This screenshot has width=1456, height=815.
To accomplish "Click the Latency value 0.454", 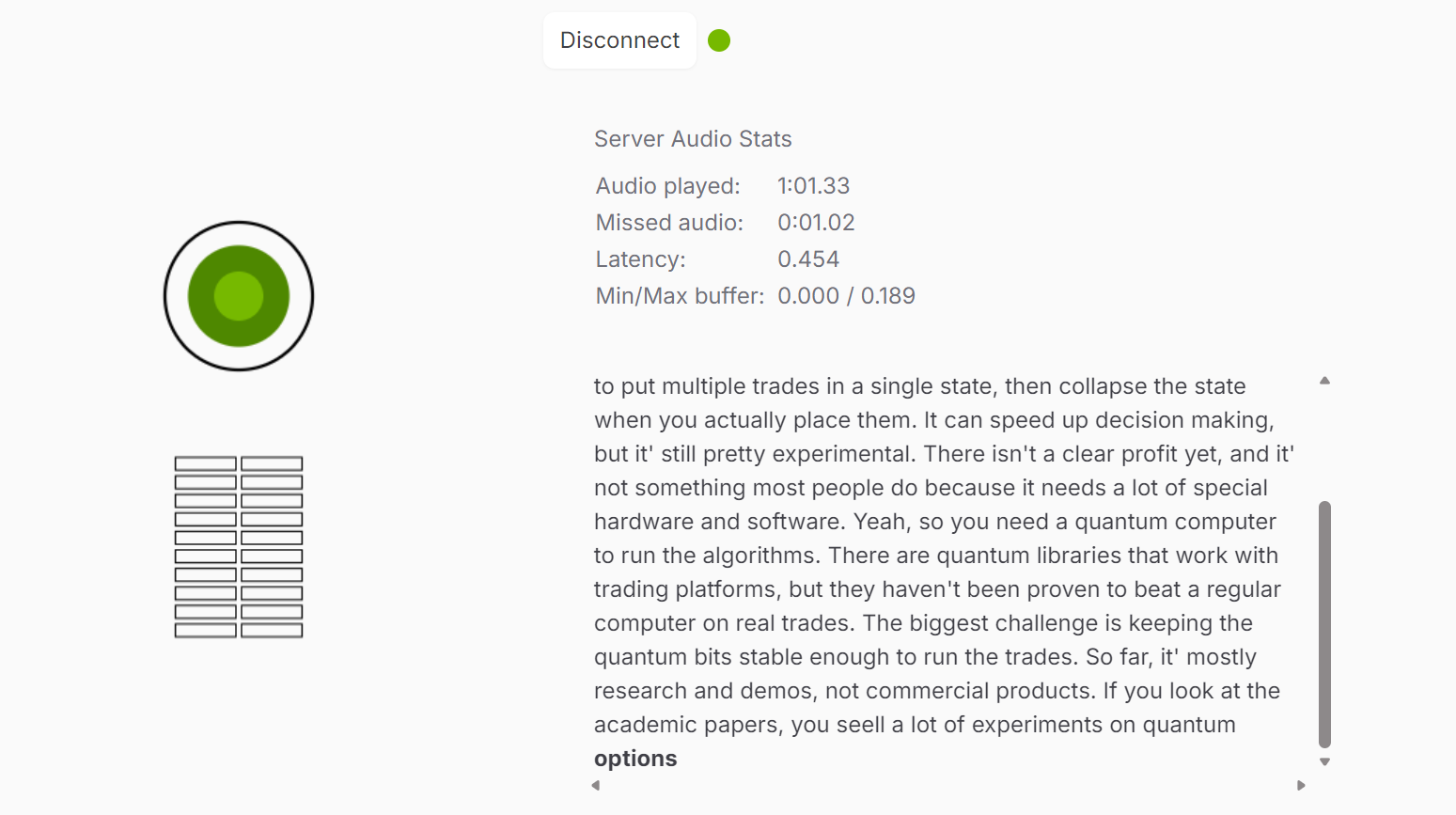I will pyautogui.click(x=808, y=259).
